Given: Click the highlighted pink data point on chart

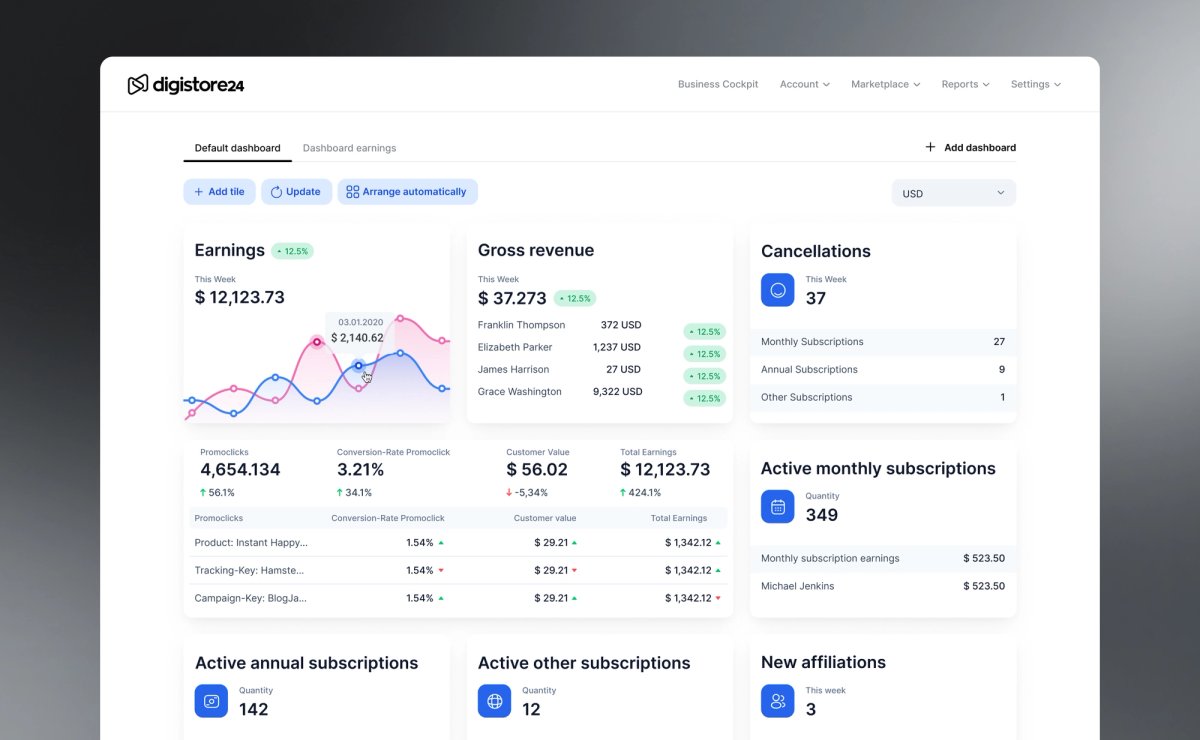Looking at the screenshot, I should pyautogui.click(x=317, y=342).
